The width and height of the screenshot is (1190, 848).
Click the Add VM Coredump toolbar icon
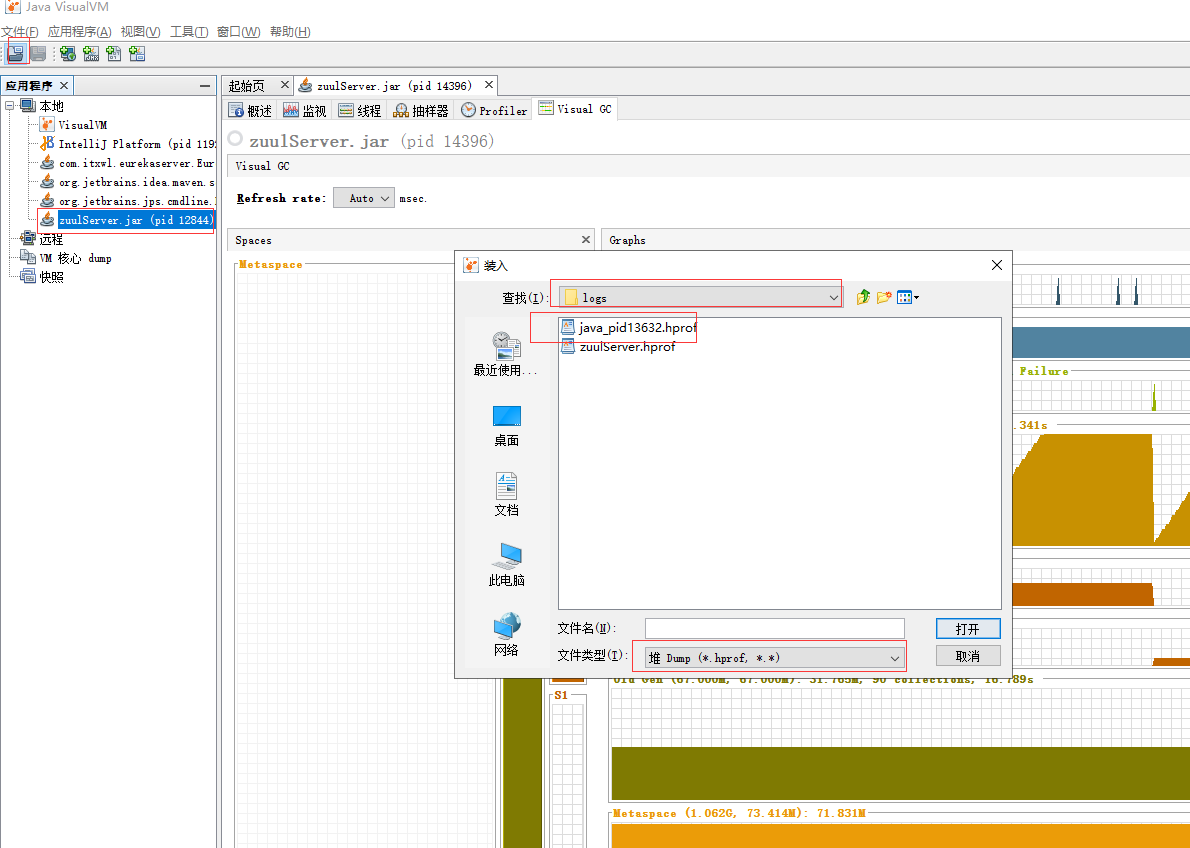(x=113, y=53)
